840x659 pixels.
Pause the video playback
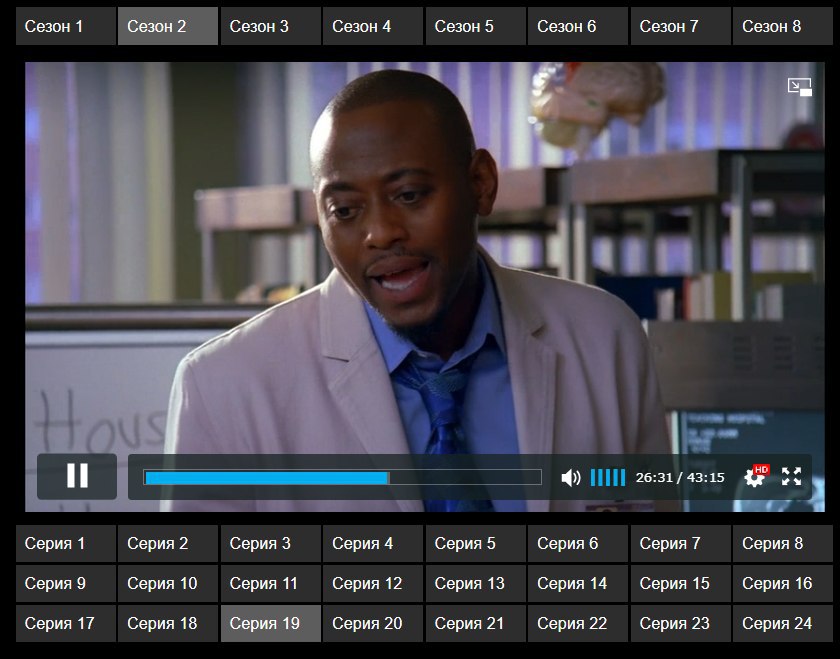(x=77, y=476)
